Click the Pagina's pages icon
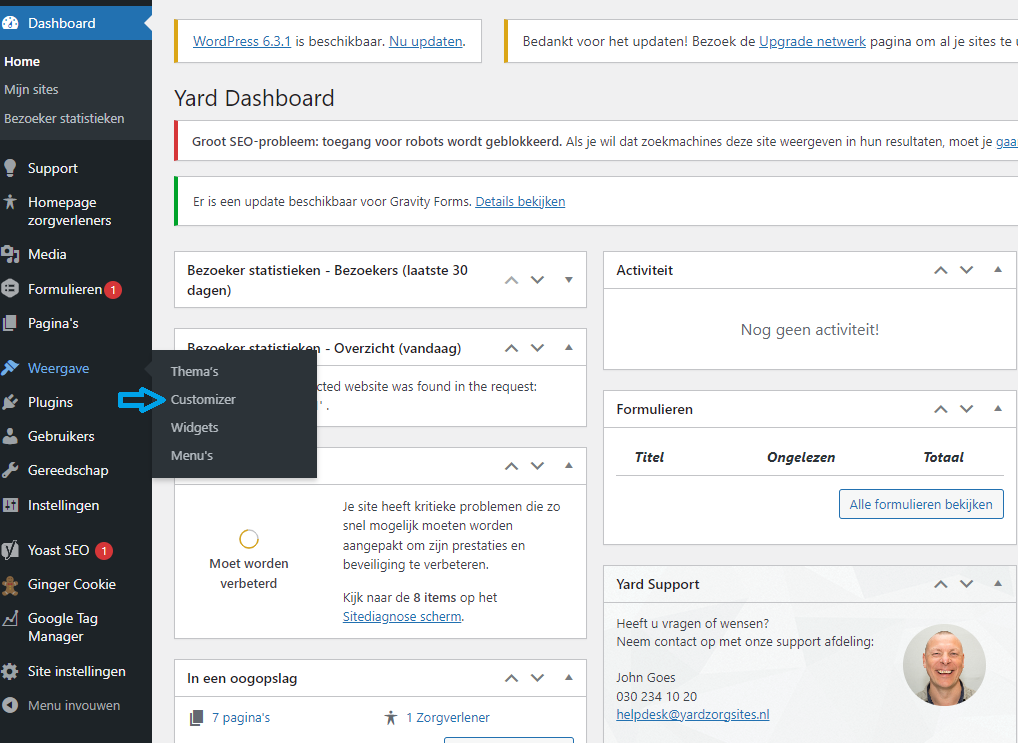The width and height of the screenshot is (1018, 743). pos(10,323)
